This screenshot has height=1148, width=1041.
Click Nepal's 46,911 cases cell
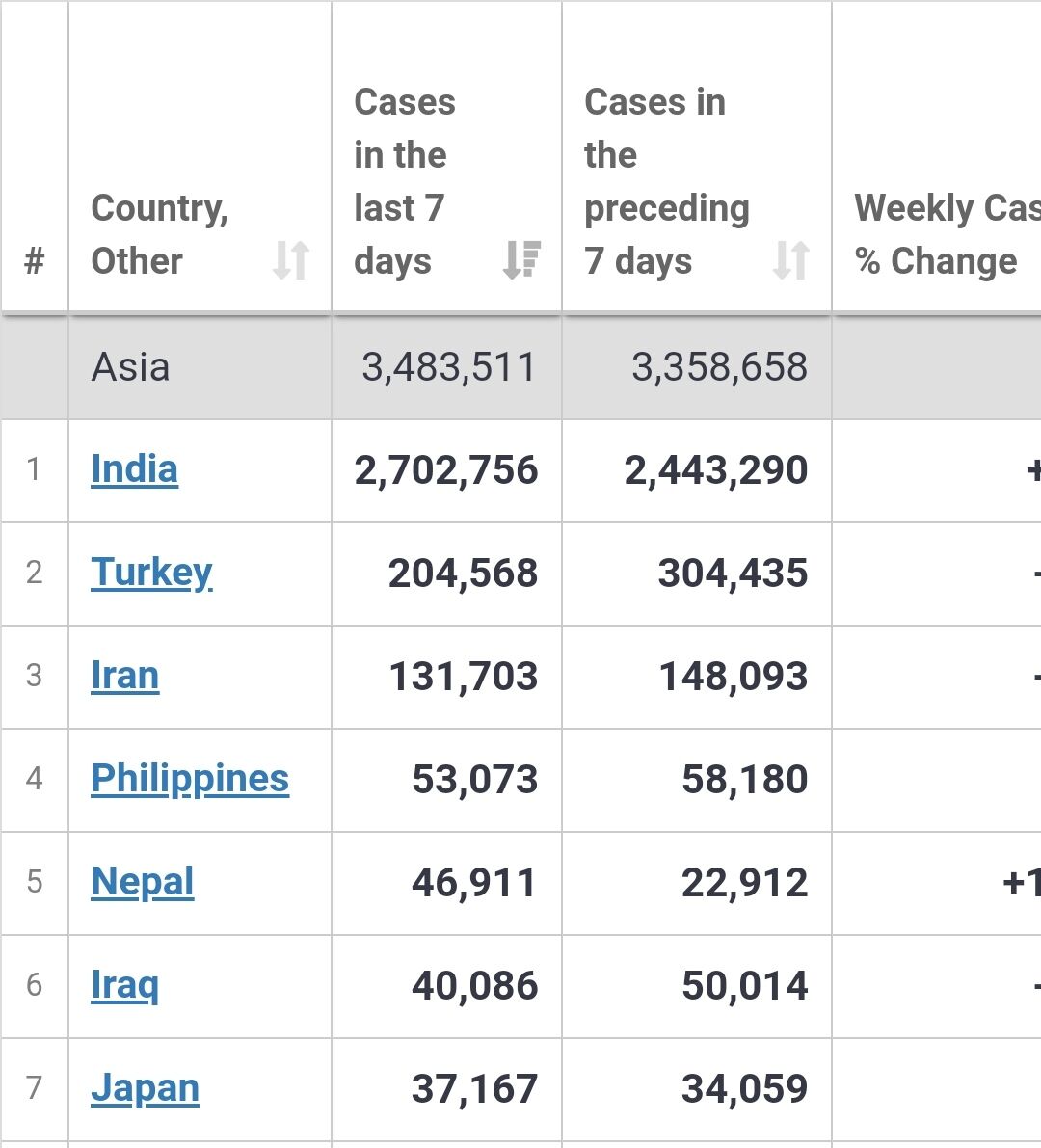pos(473,883)
